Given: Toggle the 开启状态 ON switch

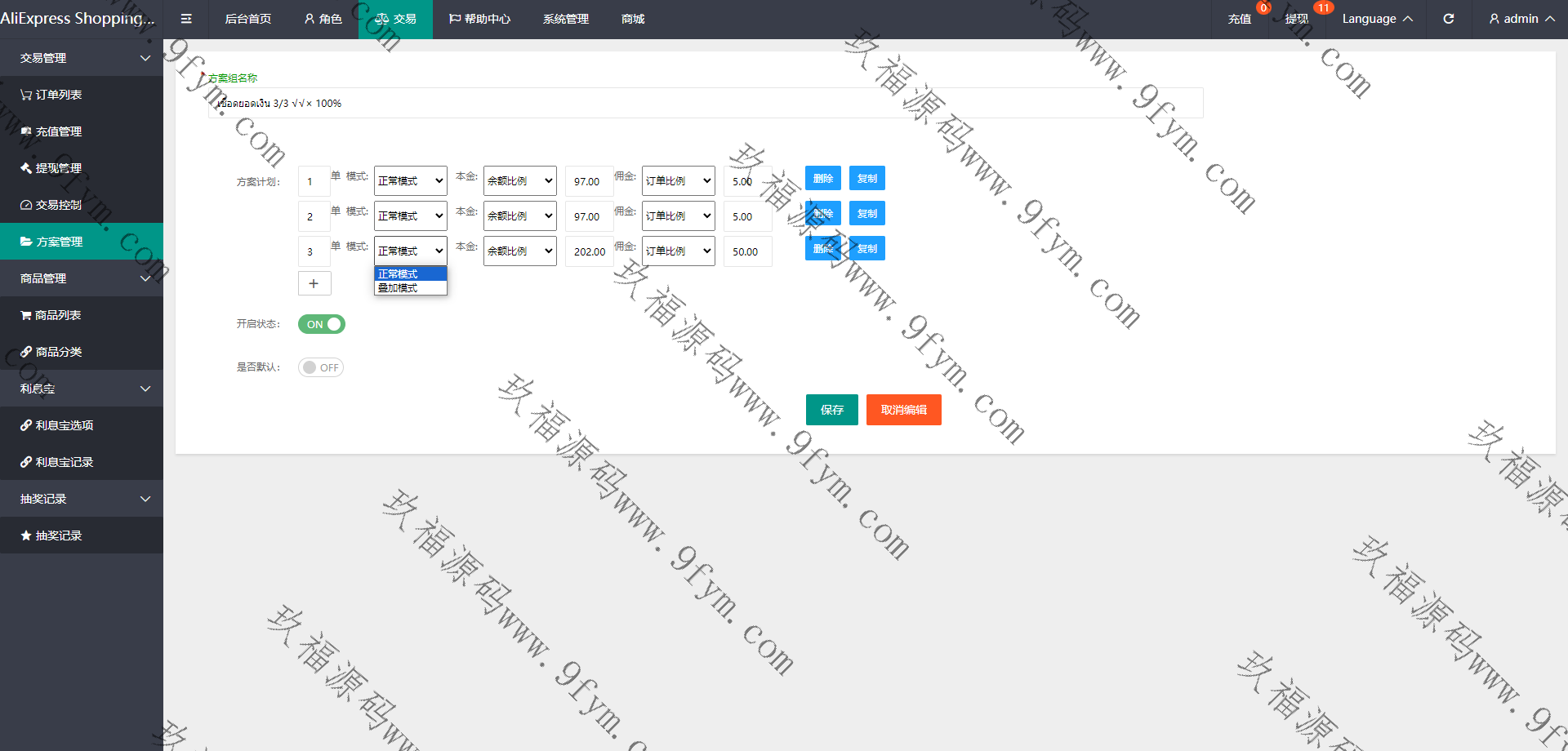Looking at the screenshot, I should pyautogui.click(x=322, y=324).
